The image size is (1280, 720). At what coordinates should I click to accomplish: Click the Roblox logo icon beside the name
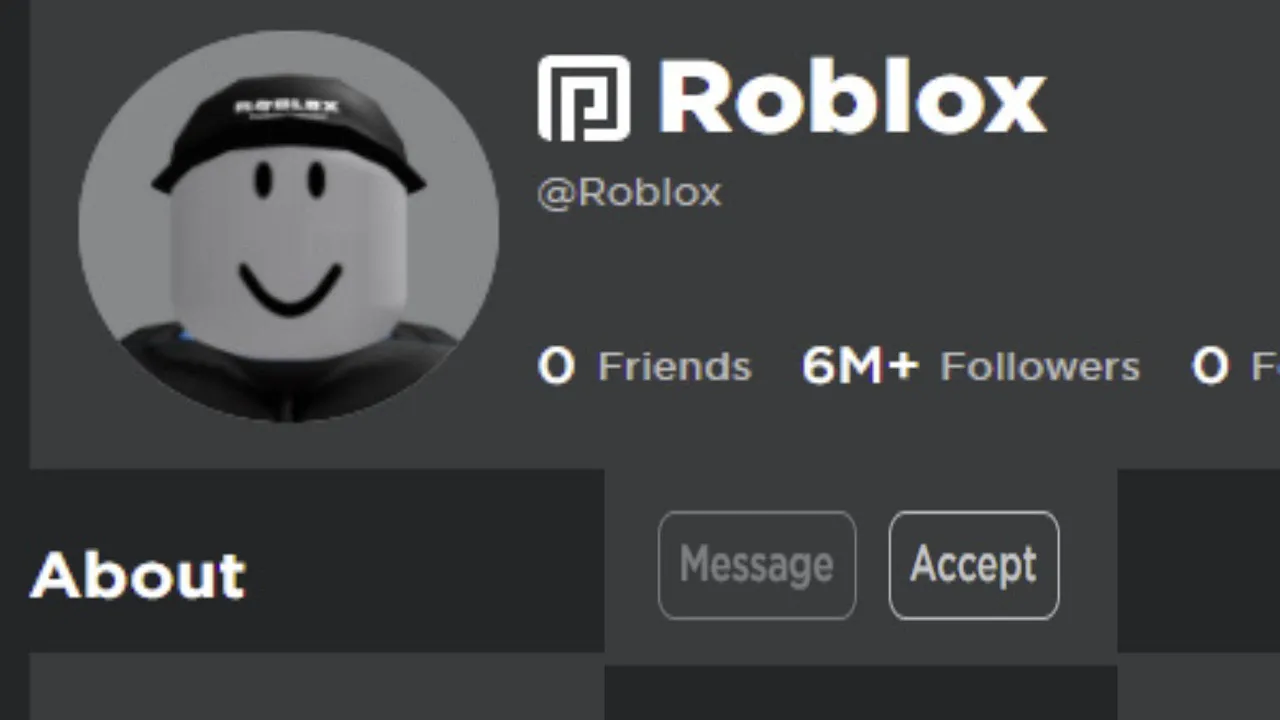pyautogui.click(x=584, y=98)
